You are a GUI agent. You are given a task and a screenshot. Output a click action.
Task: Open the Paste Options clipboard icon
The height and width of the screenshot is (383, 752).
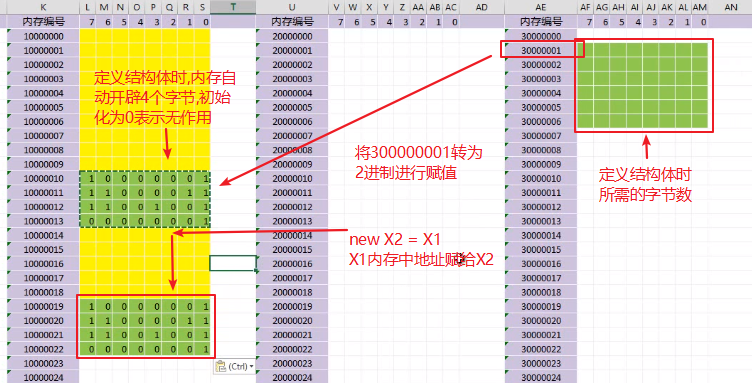[221, 367]
